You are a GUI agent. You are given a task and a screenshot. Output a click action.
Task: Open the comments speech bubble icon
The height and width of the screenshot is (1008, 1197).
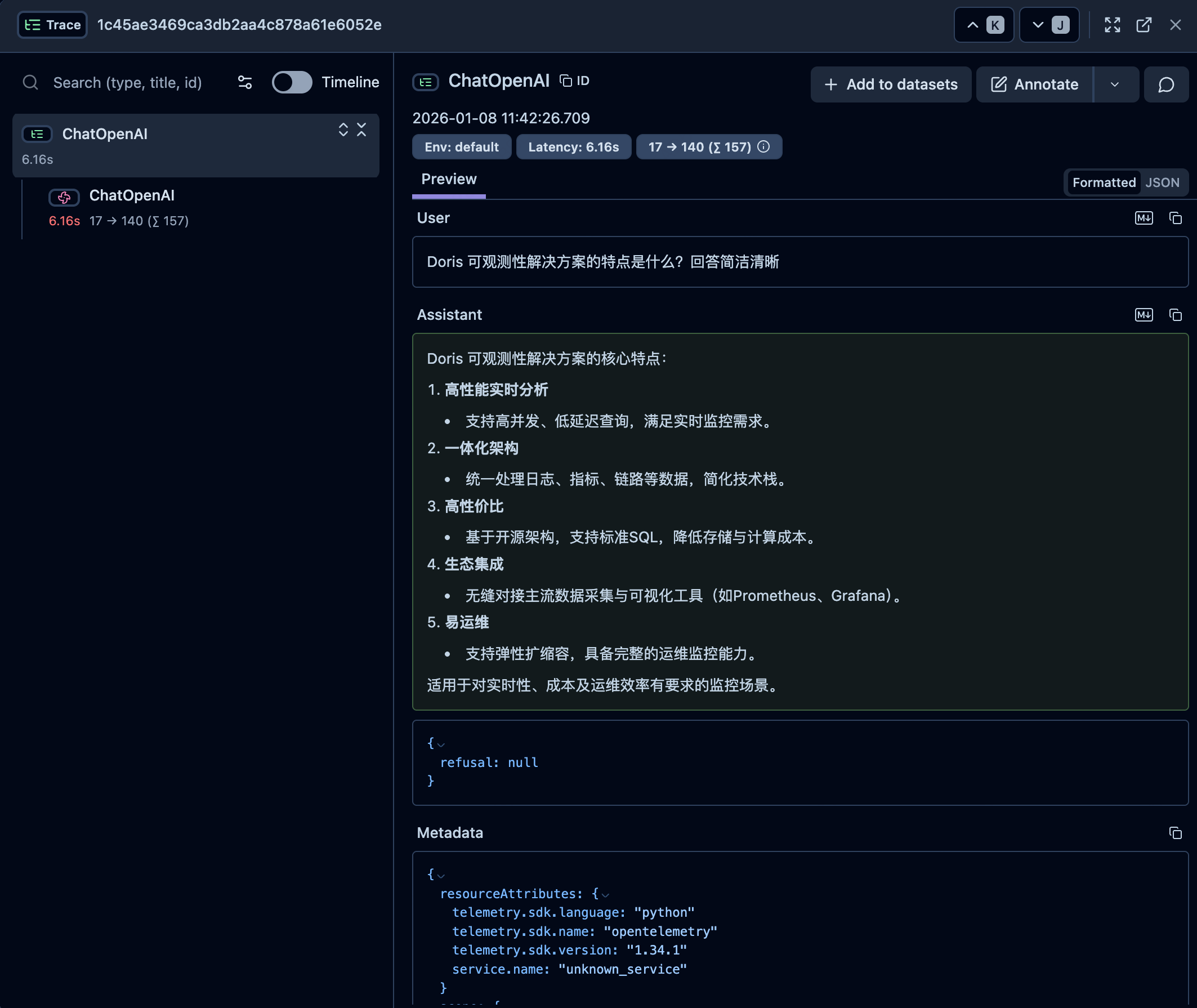pyautogui.click(x=1165, y=84)
